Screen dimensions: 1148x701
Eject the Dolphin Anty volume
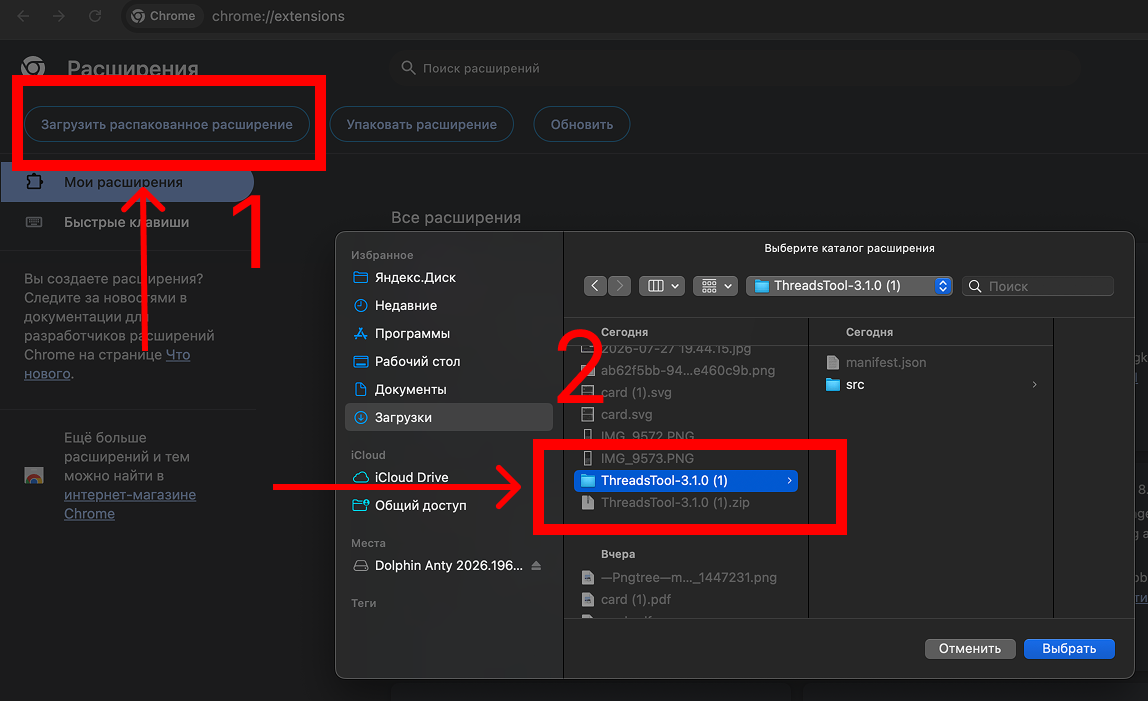(x=536, y=565)
